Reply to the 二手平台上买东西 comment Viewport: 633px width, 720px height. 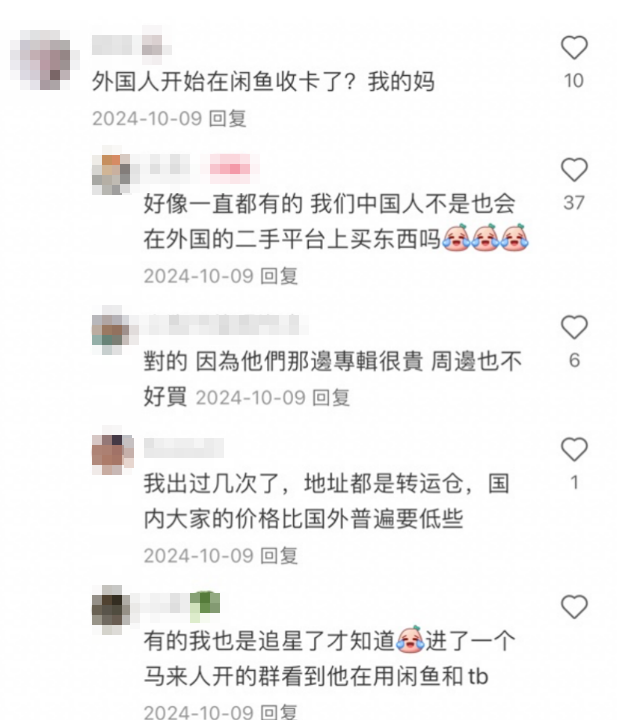(279, 276)
